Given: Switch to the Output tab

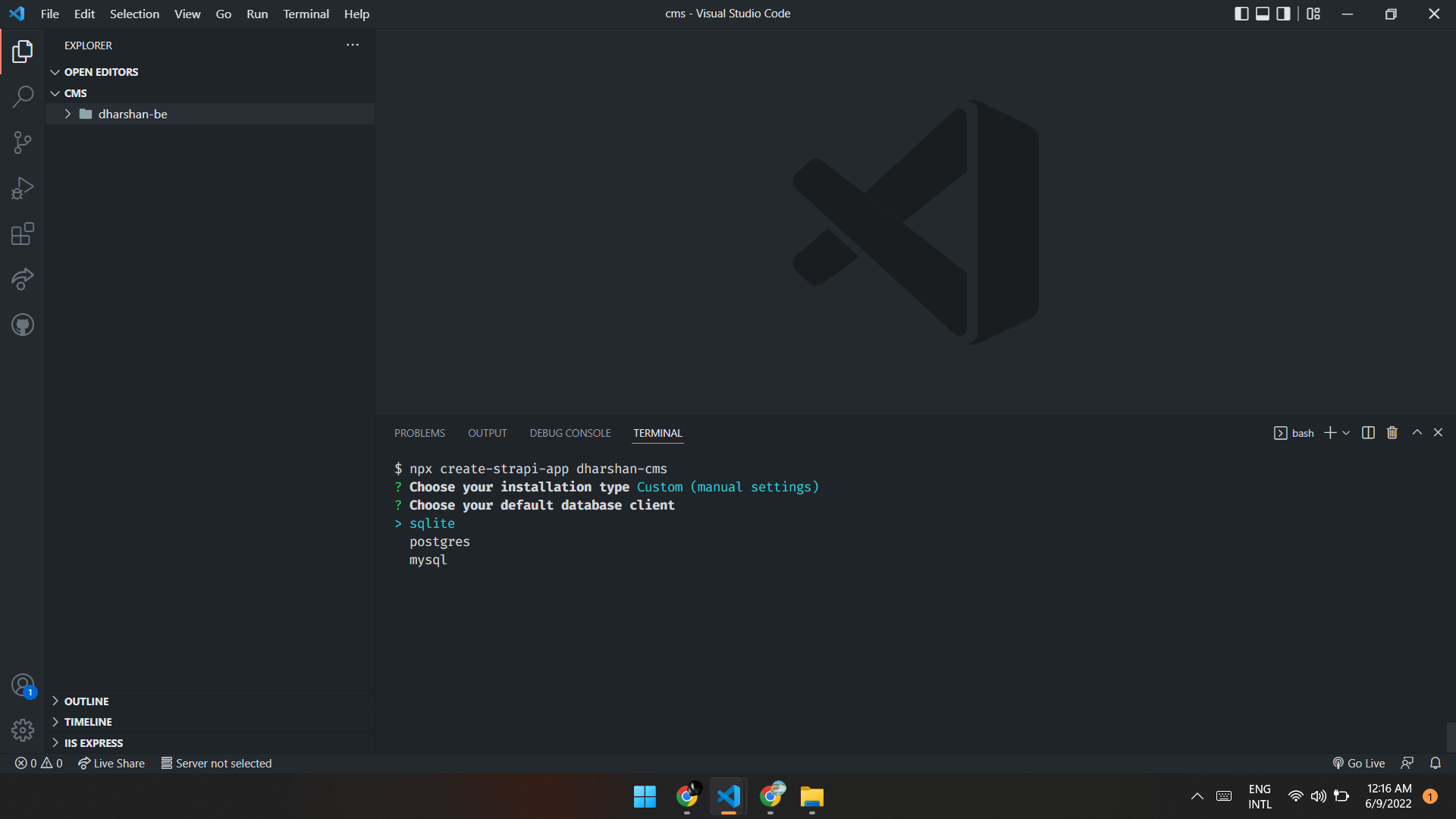Looking at the screenshot, I should [487, 433].
